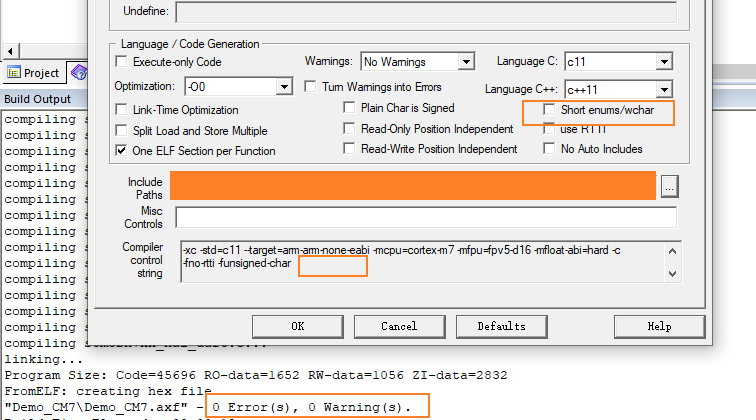Enable No Auto Includes checkbox

549,149
